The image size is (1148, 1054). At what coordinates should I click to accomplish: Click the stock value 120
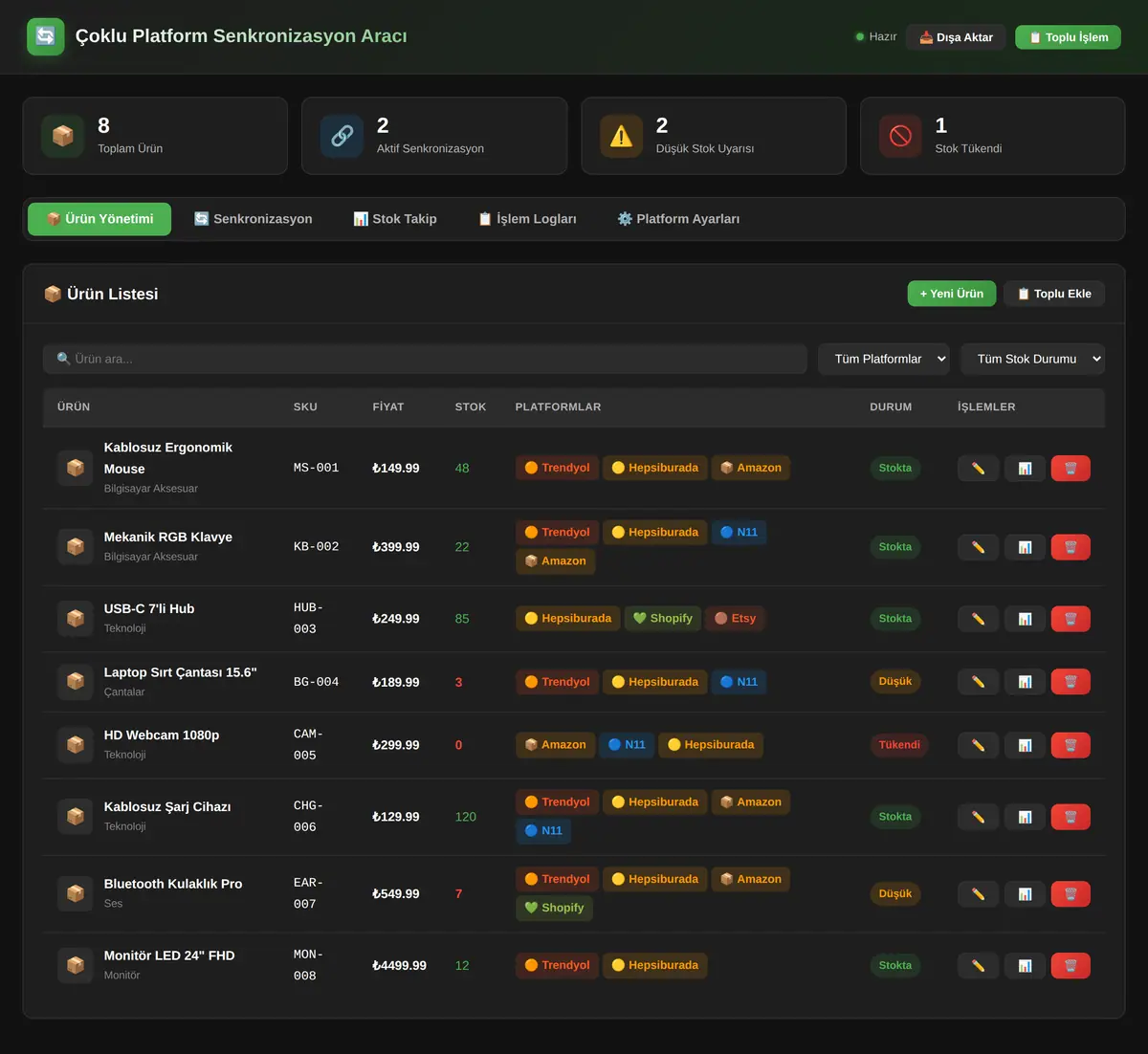pyautogui.click(x=465, y=817)
